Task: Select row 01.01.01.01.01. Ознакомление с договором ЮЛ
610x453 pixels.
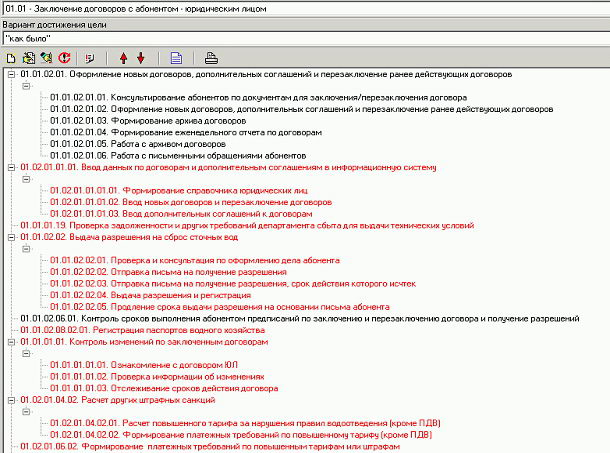Action: click(144, 365)
